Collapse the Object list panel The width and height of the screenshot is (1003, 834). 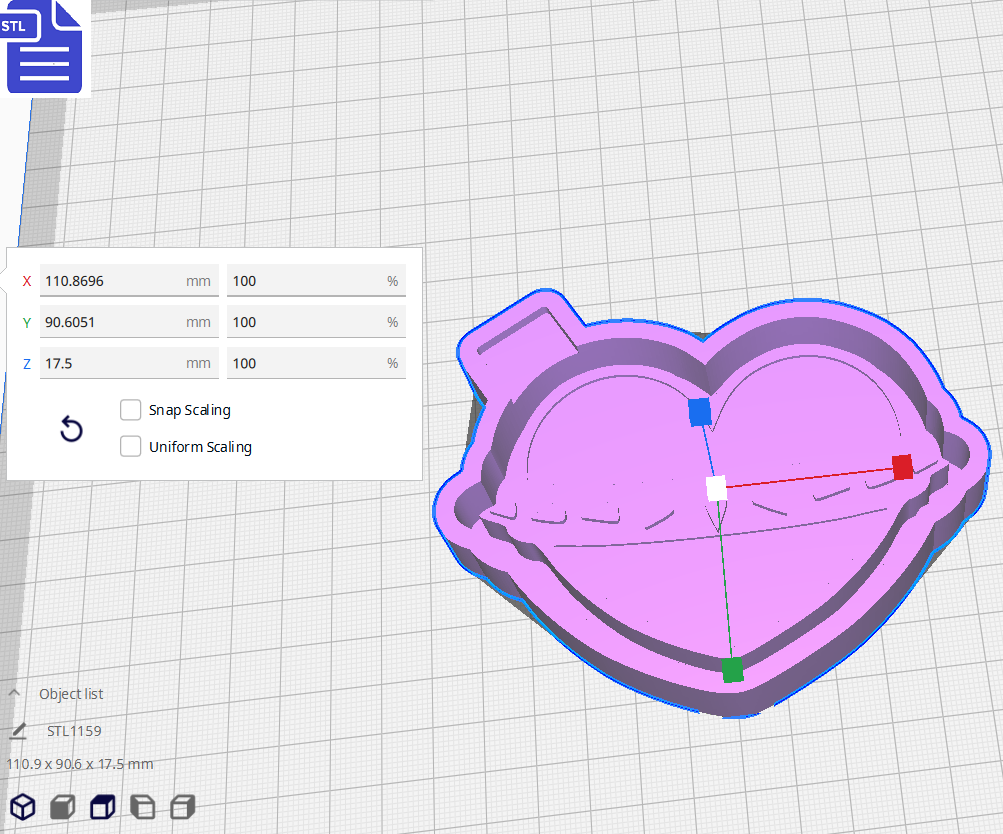pyautogui.click(x=13, y=693)
